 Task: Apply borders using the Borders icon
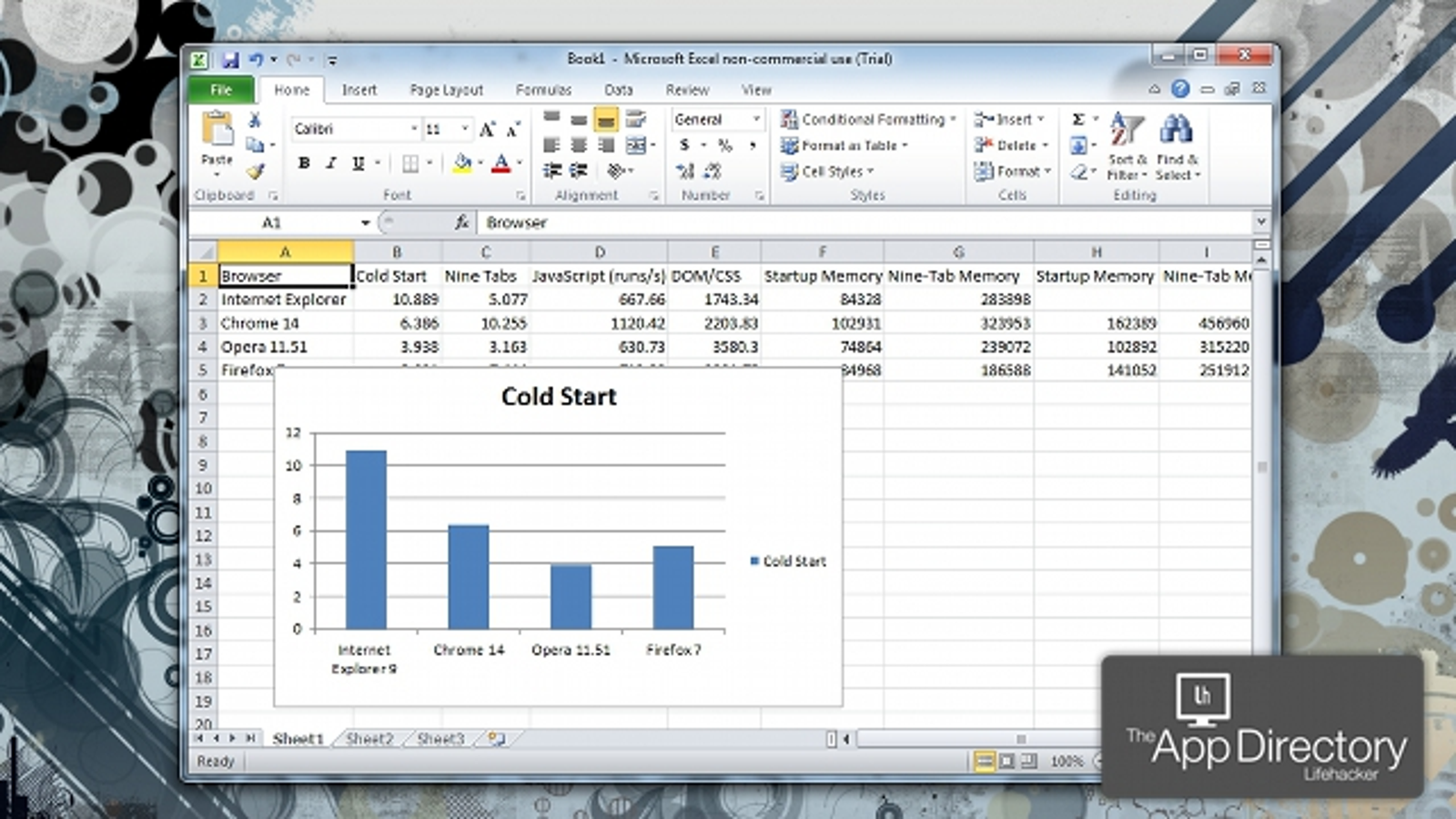(x=410, y=164)
